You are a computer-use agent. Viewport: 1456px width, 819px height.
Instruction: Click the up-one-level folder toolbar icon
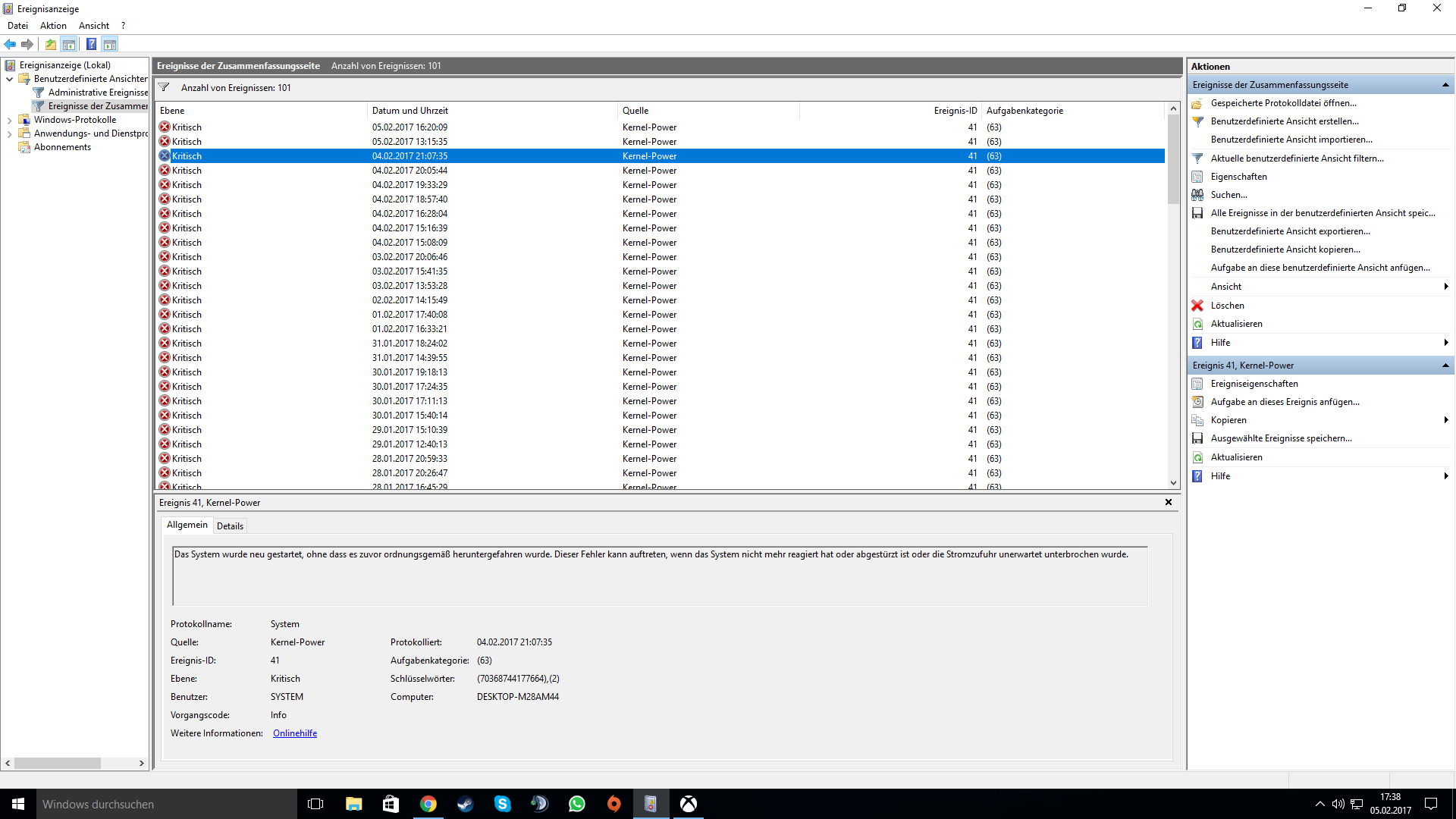(x=50, y=44)
